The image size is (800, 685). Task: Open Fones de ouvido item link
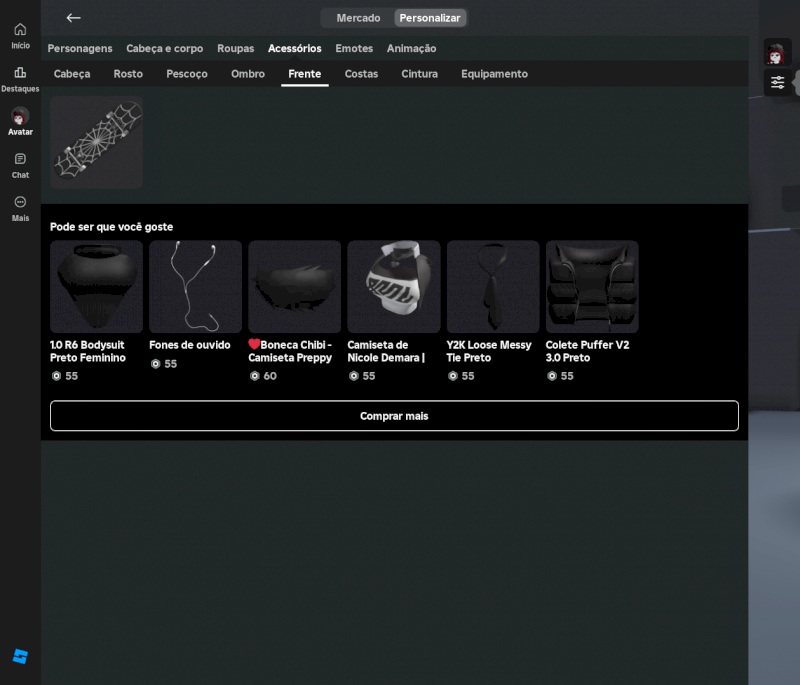(190, 345)
